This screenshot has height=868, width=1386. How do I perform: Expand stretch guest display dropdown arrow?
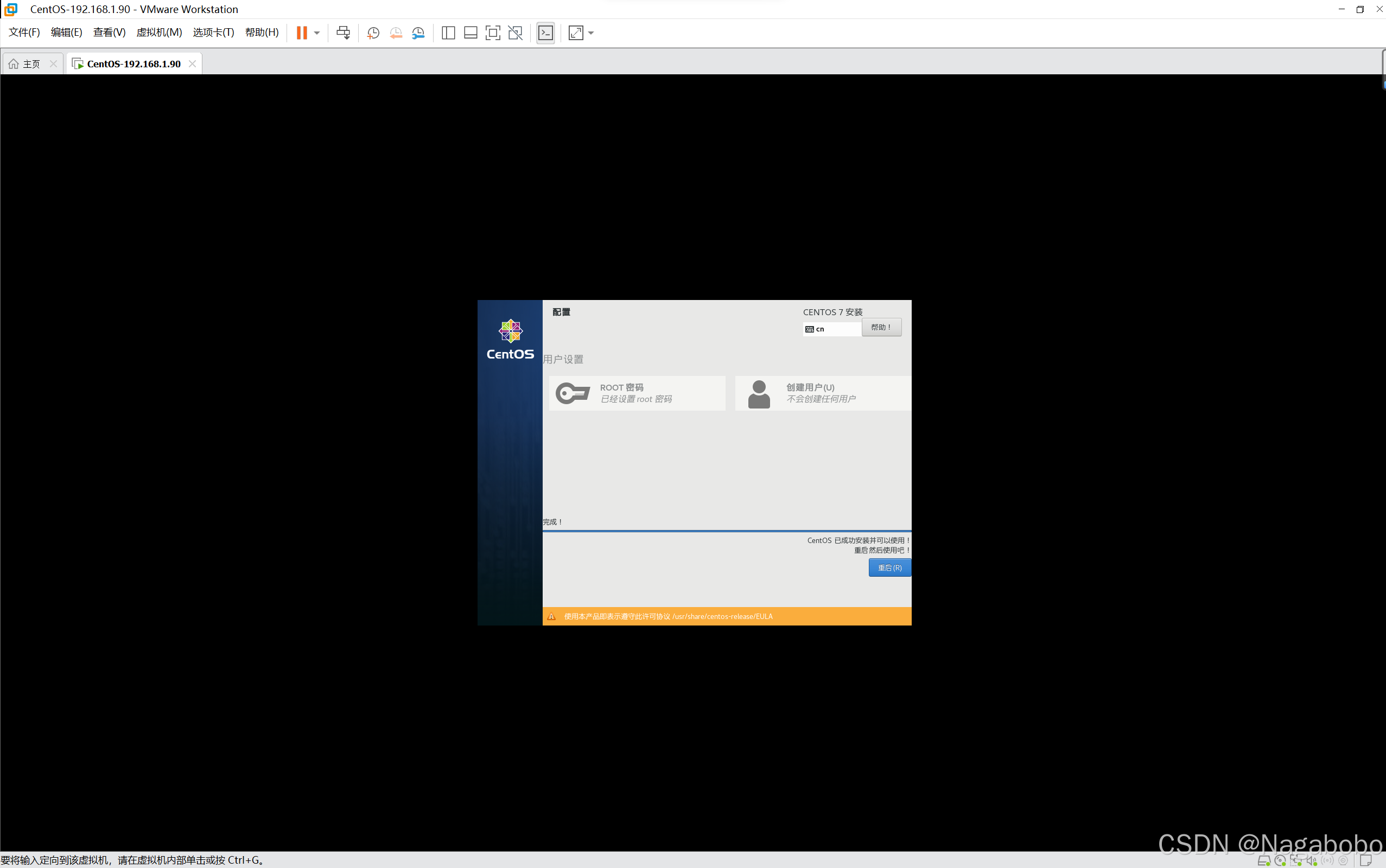click(592, 33)
